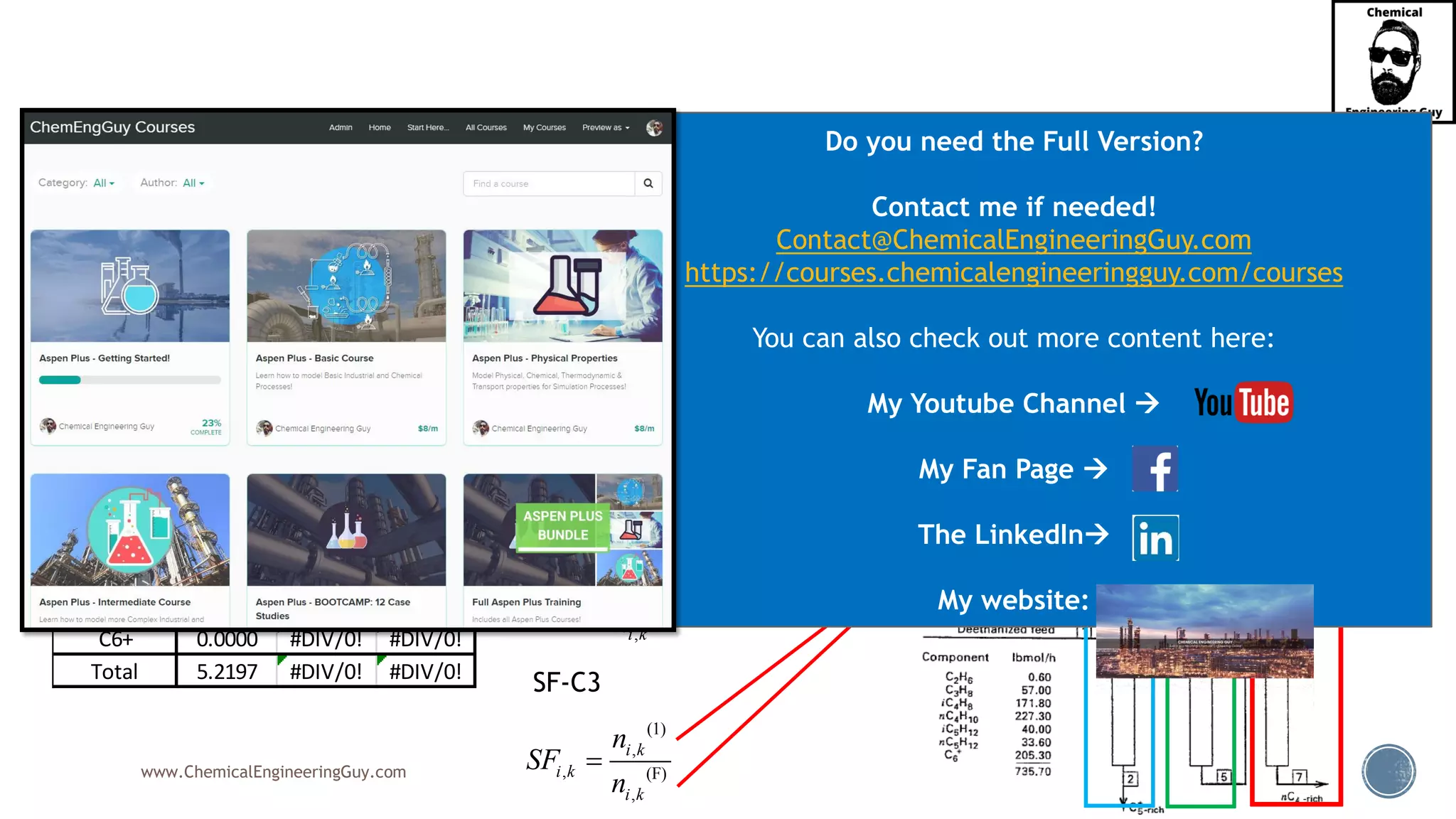1456x819 pixels.
Task: Click the www.ChemicalEngineeringGuy.com footer link
Action: tap(273, 772)
